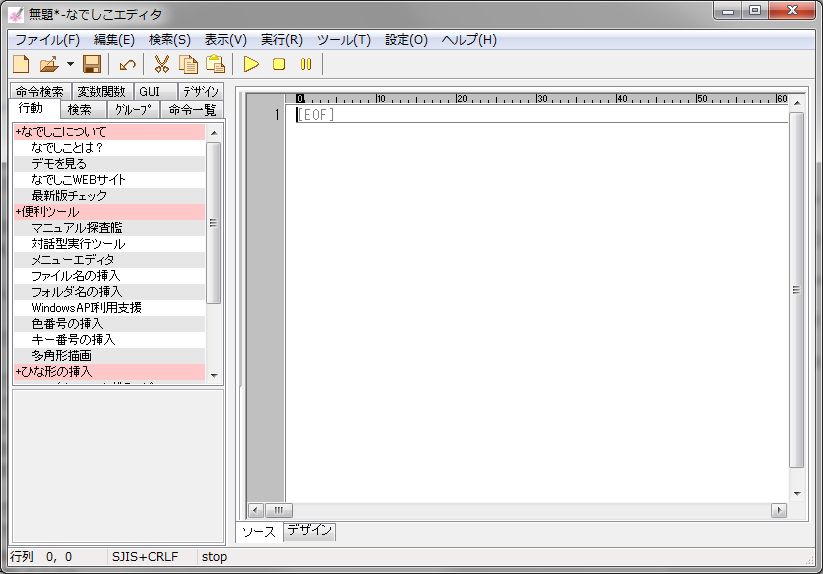Image resolution: width=823 pixels, height=574 pixels.
Task: Select the グループ tab
Action: [133, 110]
